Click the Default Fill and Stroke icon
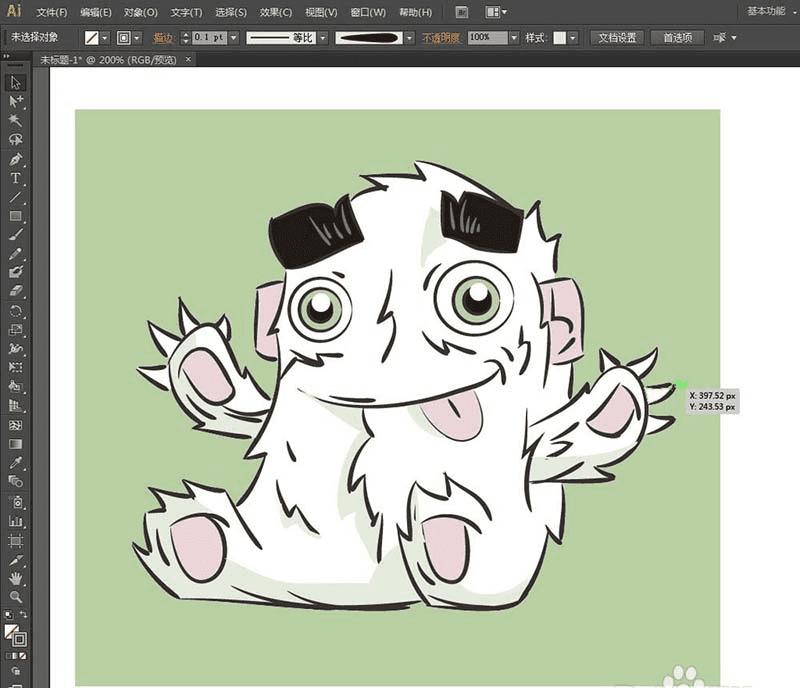This screenshot has height=688, width=800. (9, 615)
